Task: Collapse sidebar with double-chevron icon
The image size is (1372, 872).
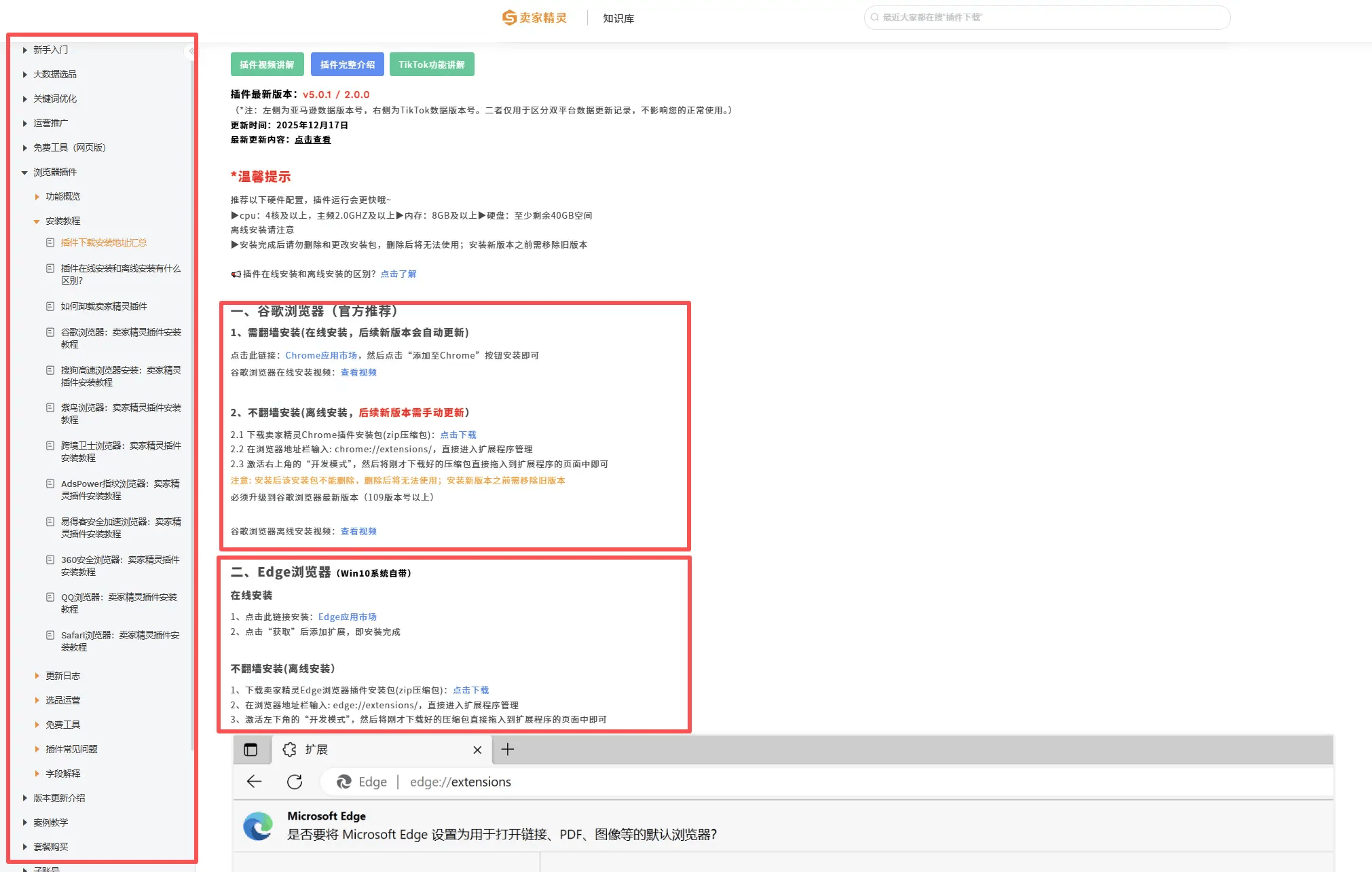Action: [191, 51]
